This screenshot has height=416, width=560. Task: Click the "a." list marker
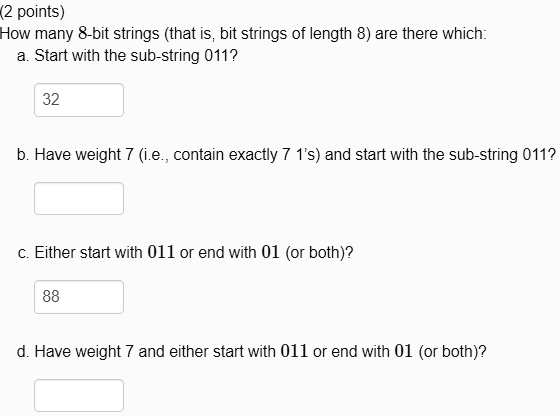(23, 56)
